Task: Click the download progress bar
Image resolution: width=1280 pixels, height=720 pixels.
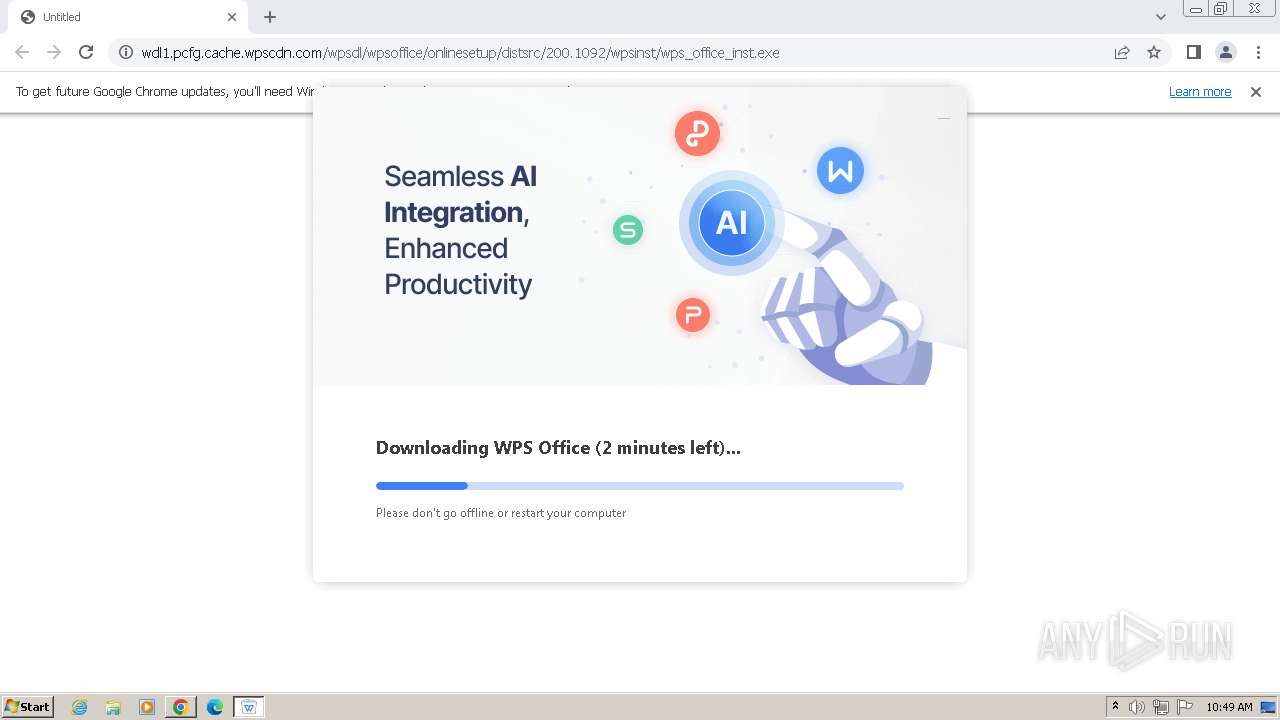Action: (x=640, y=486)
